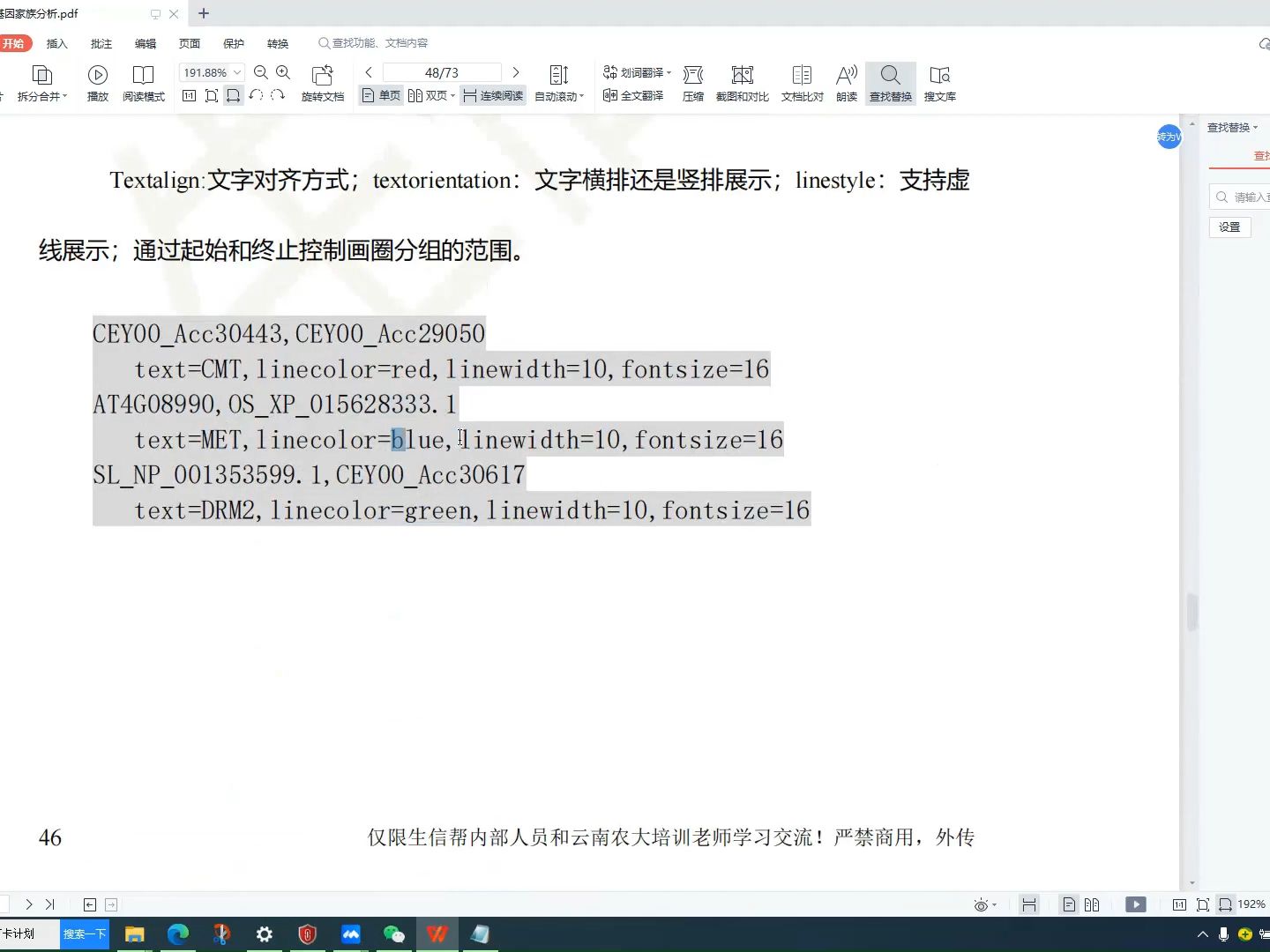Image resolution: width=1270 pixels, height=952 pixels.
Task: Go back to previous view arrow
Action: coord(90,904)
